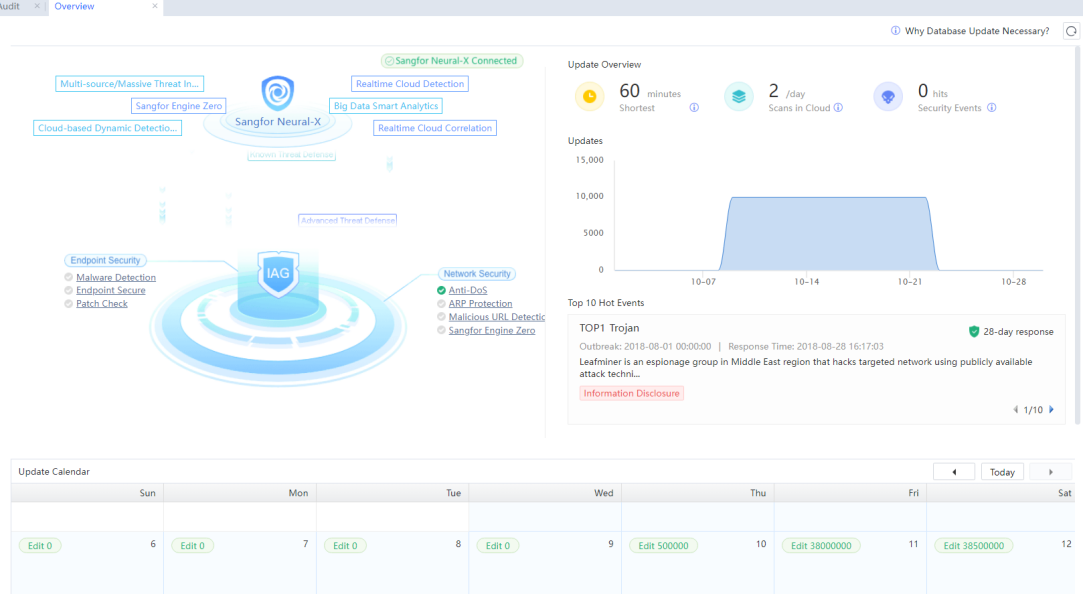The image size is (1083, 594).
Task: Click the Sangfor Neural-X shield icon
Action: [277, 93]
